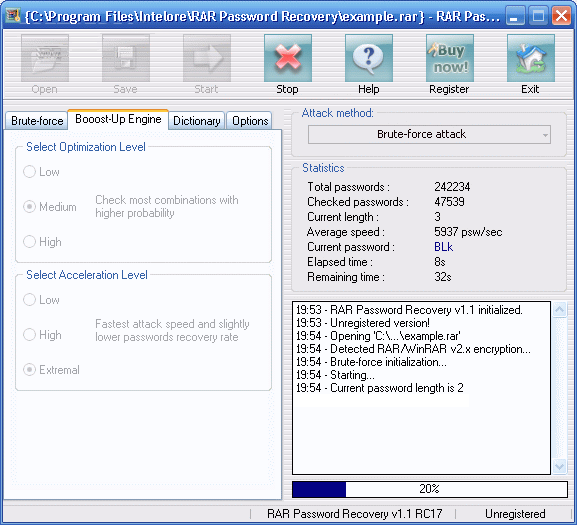The height and width of the screenshot is (525, 577).
Task: Click the Save floppy disk icon
Action: coord(125,58)
